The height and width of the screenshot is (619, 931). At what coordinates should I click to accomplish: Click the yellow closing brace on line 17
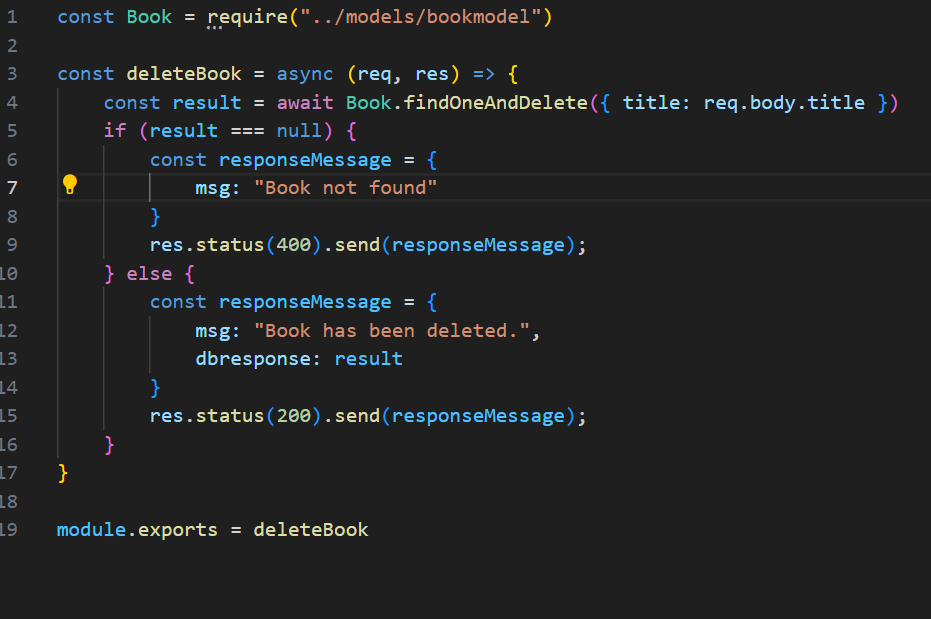click(x=62, y=472)
